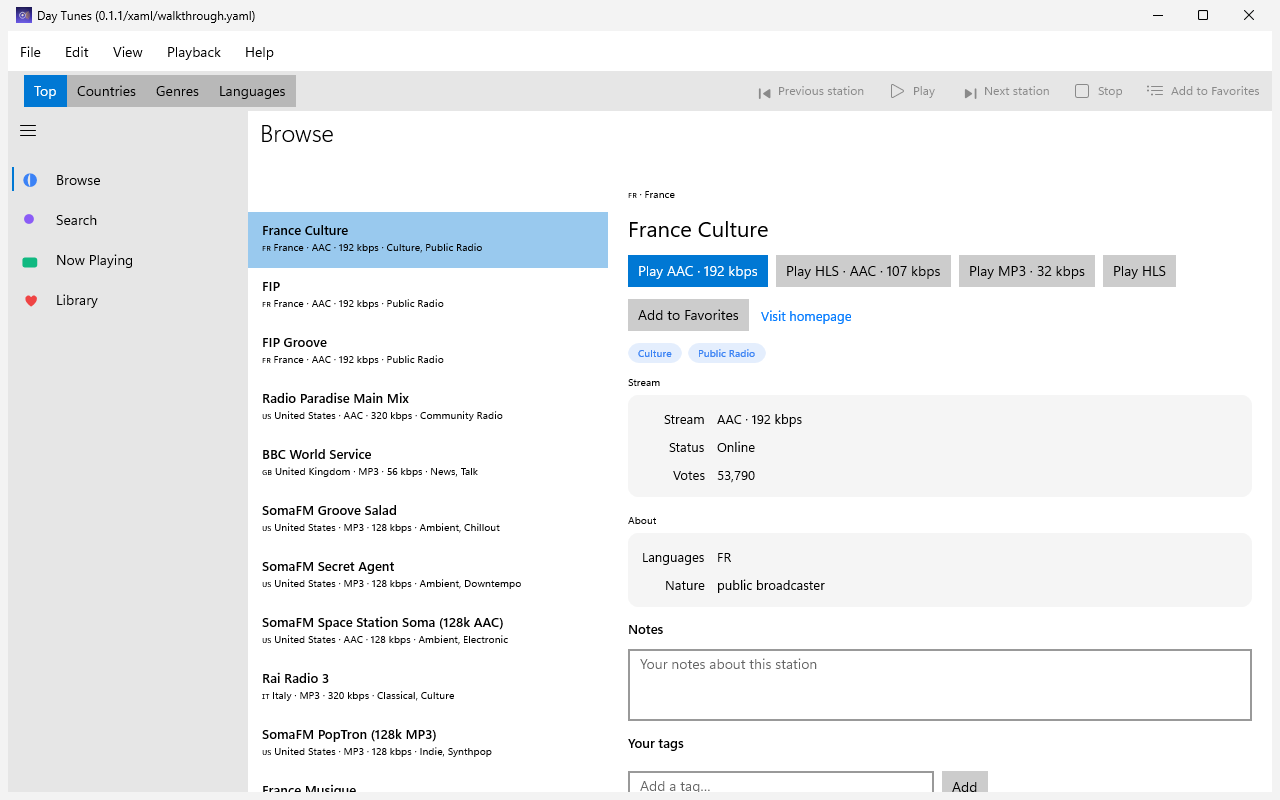Switch to the Countries tab
This screenshot has width=1280, height=800.
tap(106, 91)
